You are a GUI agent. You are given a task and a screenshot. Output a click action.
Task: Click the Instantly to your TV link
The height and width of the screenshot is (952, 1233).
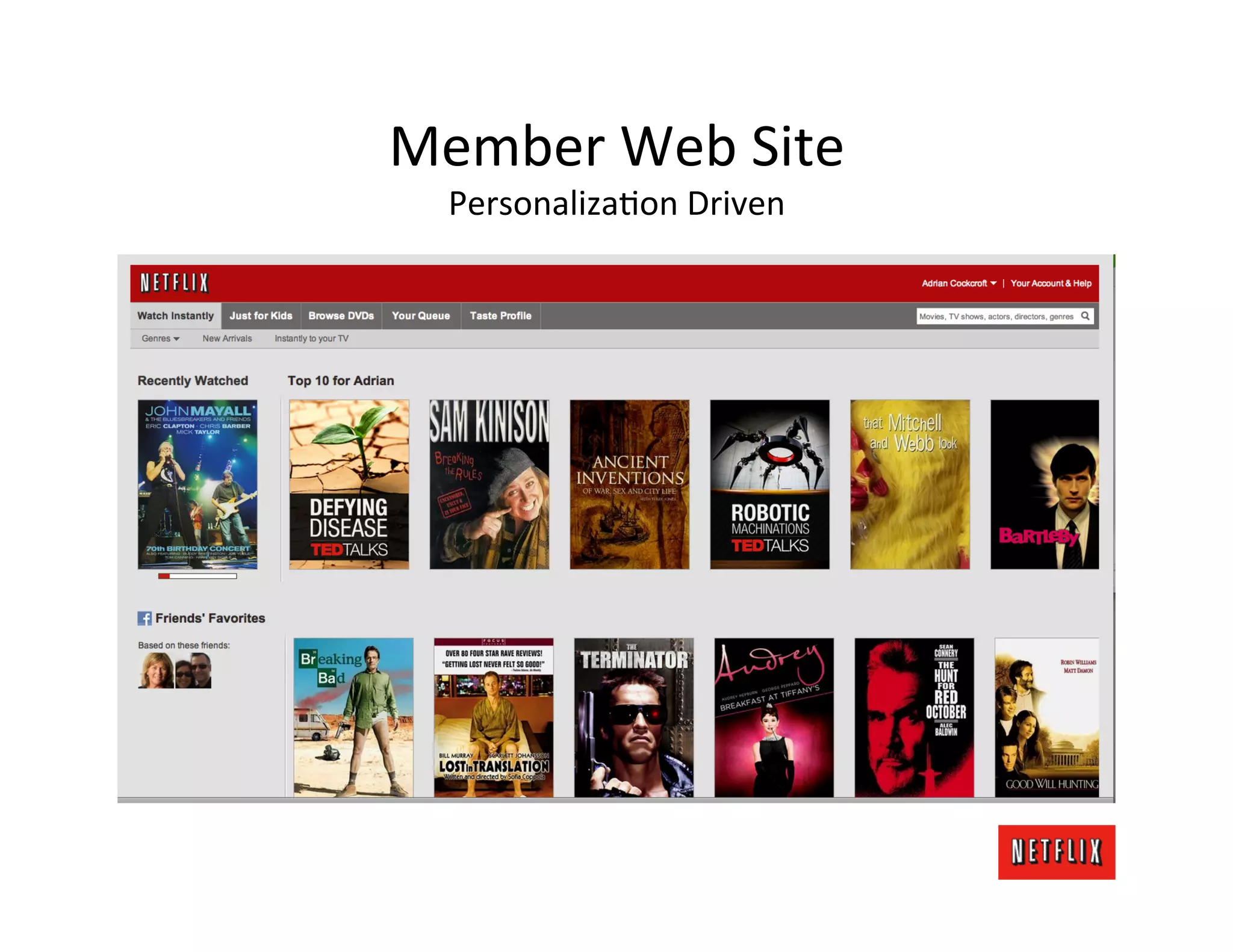[311, 338]
